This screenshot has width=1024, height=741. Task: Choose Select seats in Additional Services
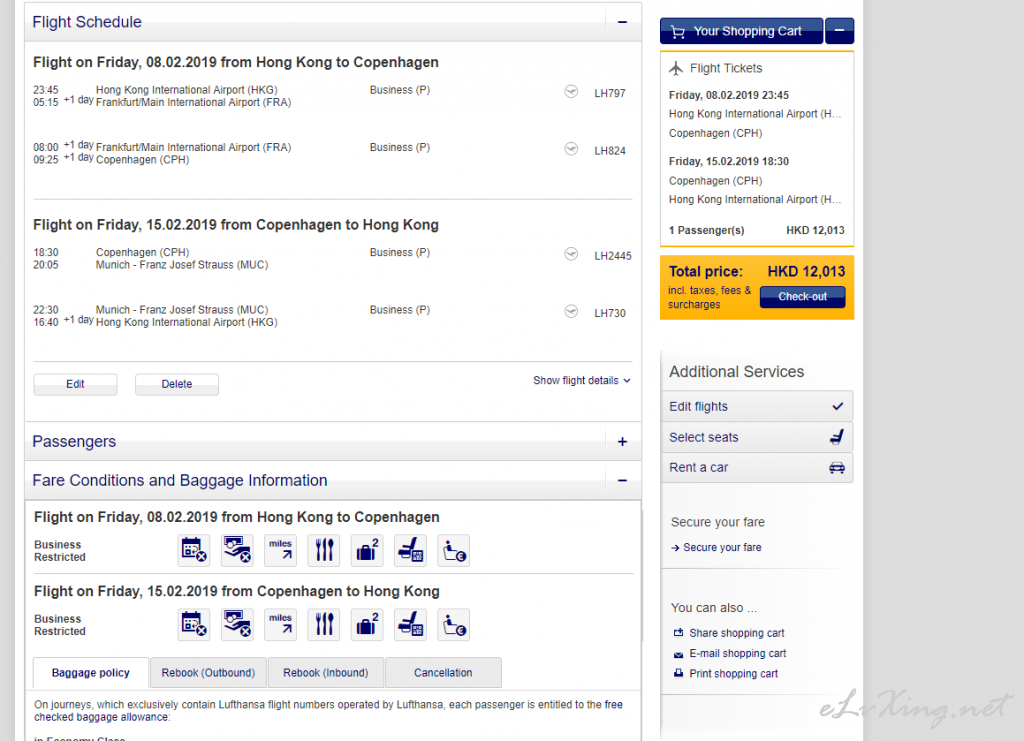click(x=757, y=437)
